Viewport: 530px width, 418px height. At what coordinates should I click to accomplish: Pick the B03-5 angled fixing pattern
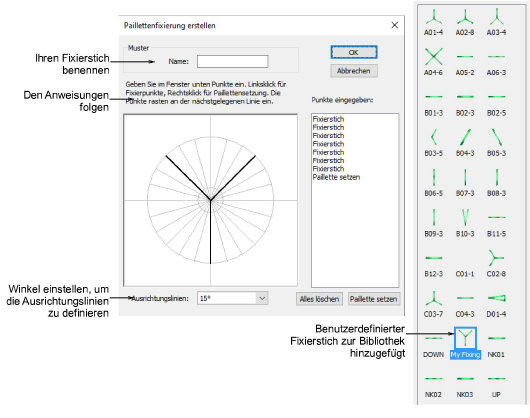(x=433, y=143)
